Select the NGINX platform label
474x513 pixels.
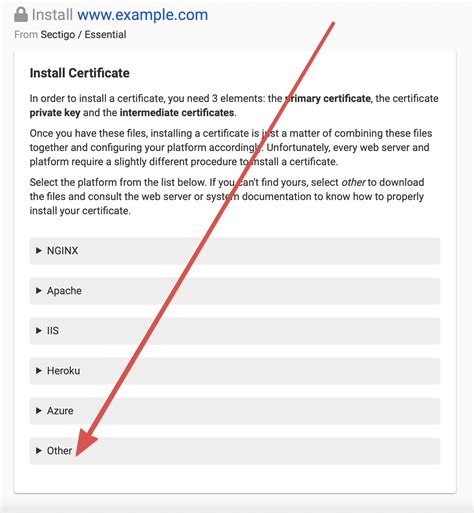[62, 251]
